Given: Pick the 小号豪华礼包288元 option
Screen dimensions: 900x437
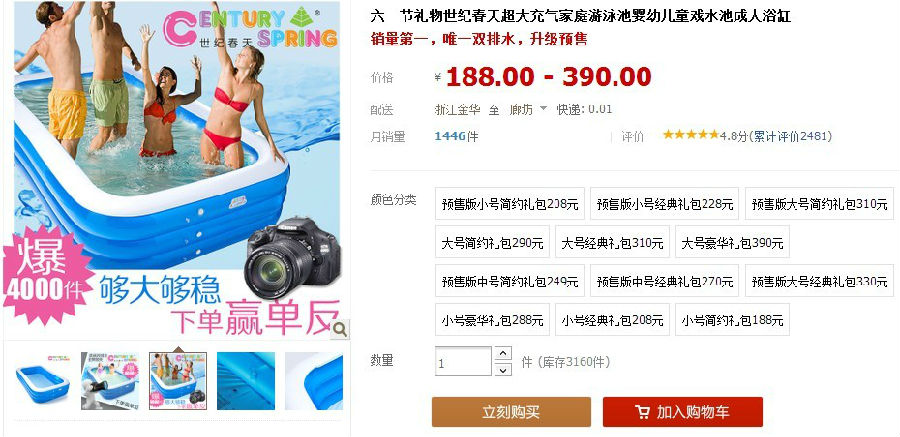Looking at the screenshot, I should pyautogui.click(x=492, y=320).
